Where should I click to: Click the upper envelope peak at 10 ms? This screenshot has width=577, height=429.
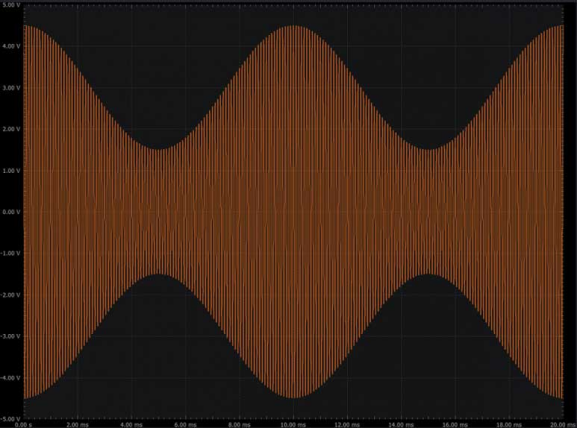[x=293, y=26]
